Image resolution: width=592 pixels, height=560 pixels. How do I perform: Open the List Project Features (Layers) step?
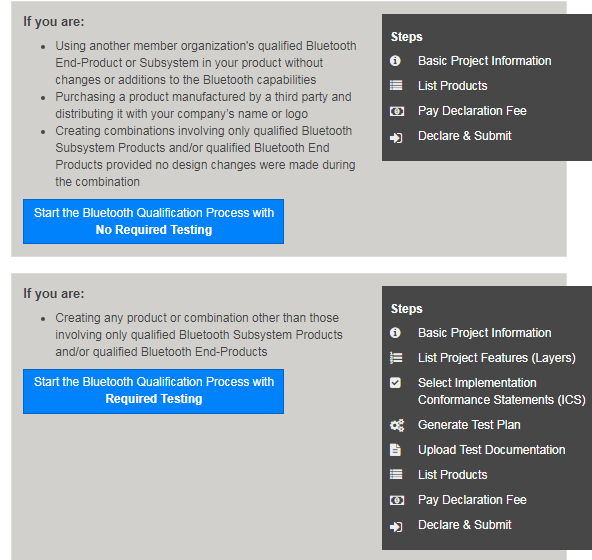[496, 358]
